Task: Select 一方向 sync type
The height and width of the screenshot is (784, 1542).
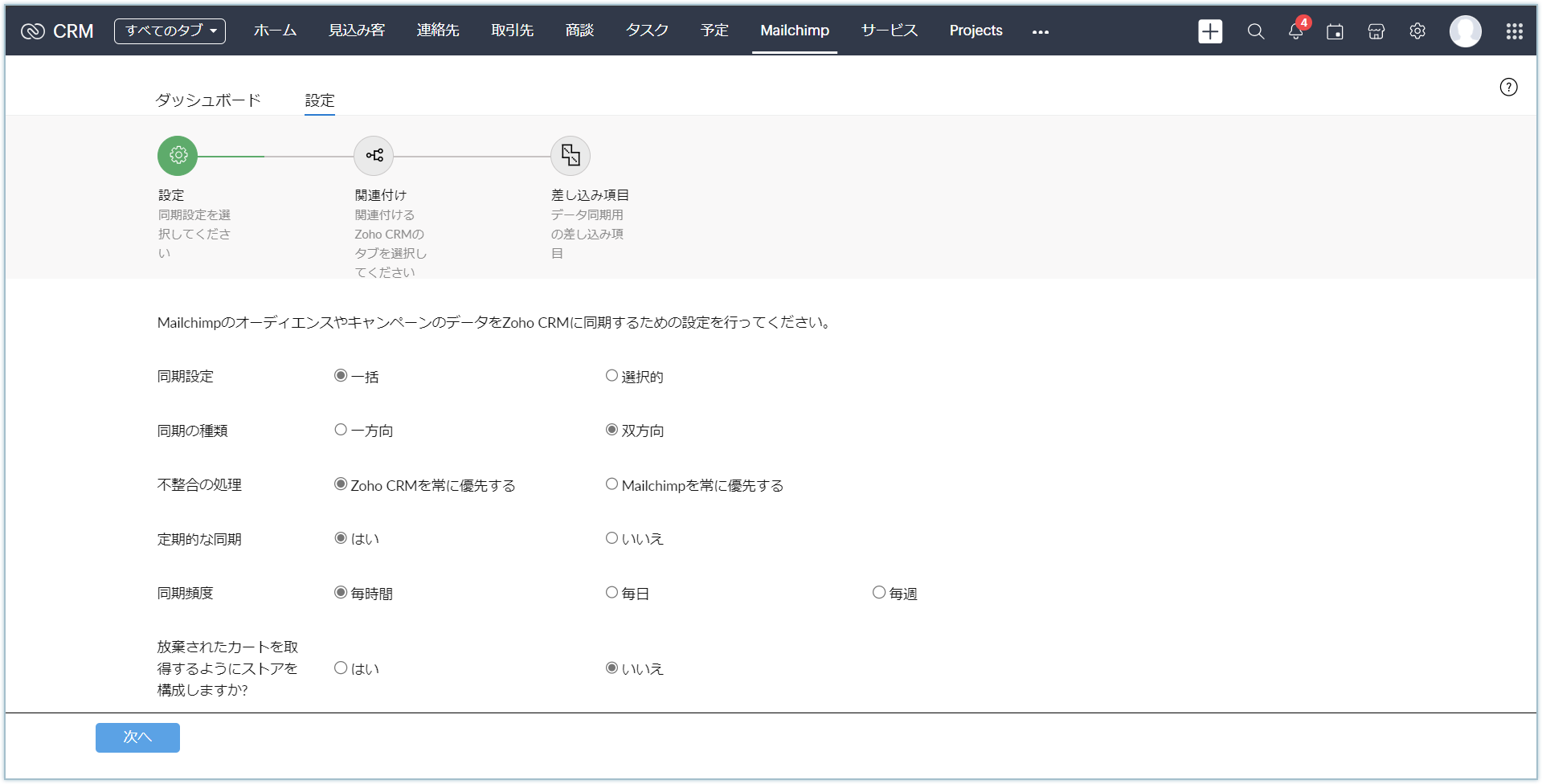Action: click(x=341, y=430)
